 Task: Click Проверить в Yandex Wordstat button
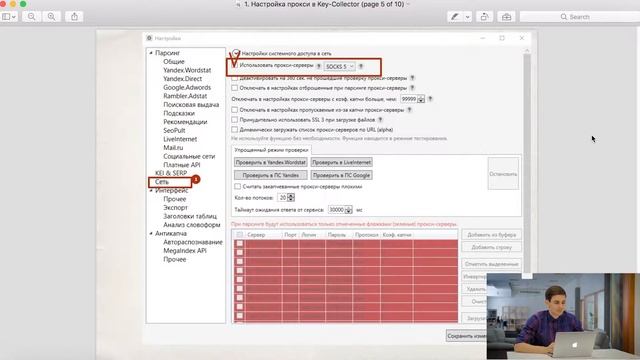tap(271, 162)
